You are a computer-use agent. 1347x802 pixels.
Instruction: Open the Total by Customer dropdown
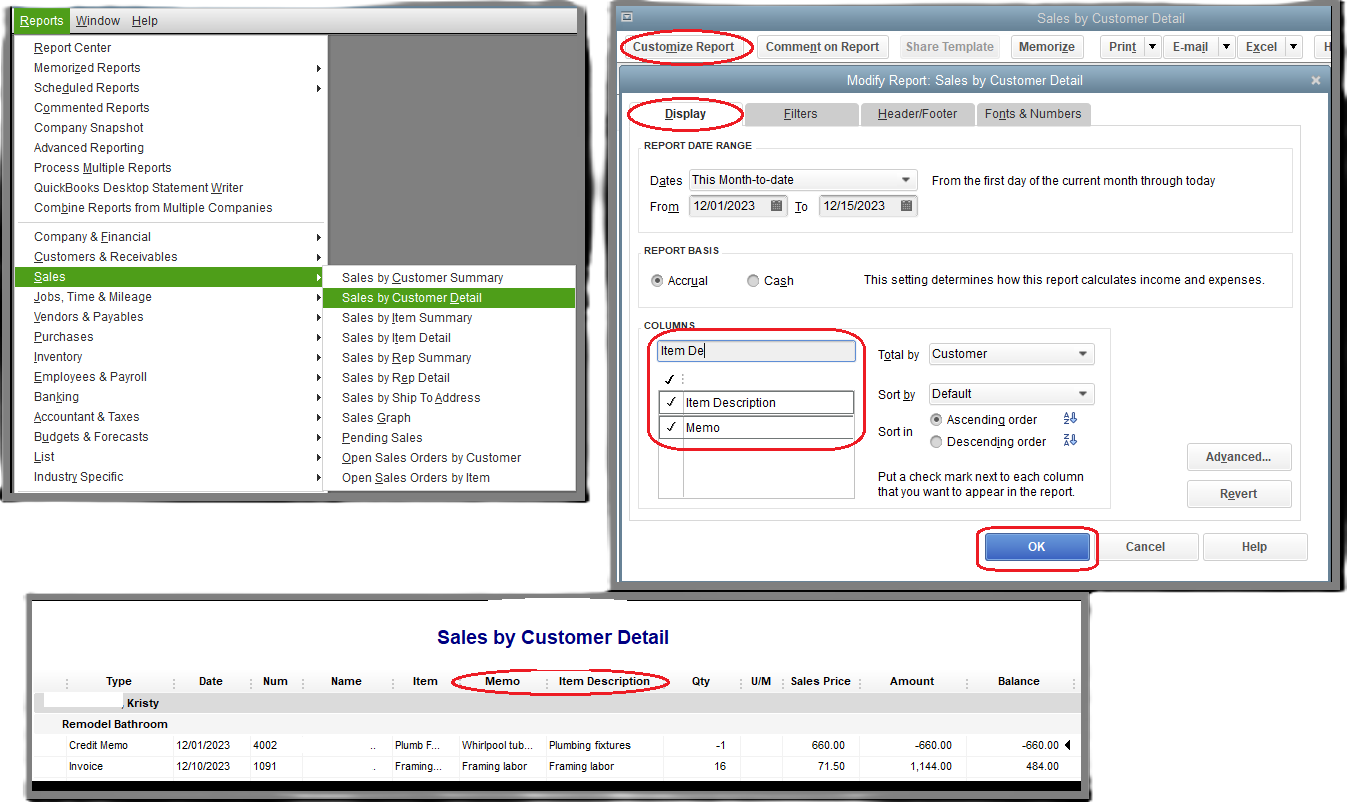click(x=1010, y=354)
